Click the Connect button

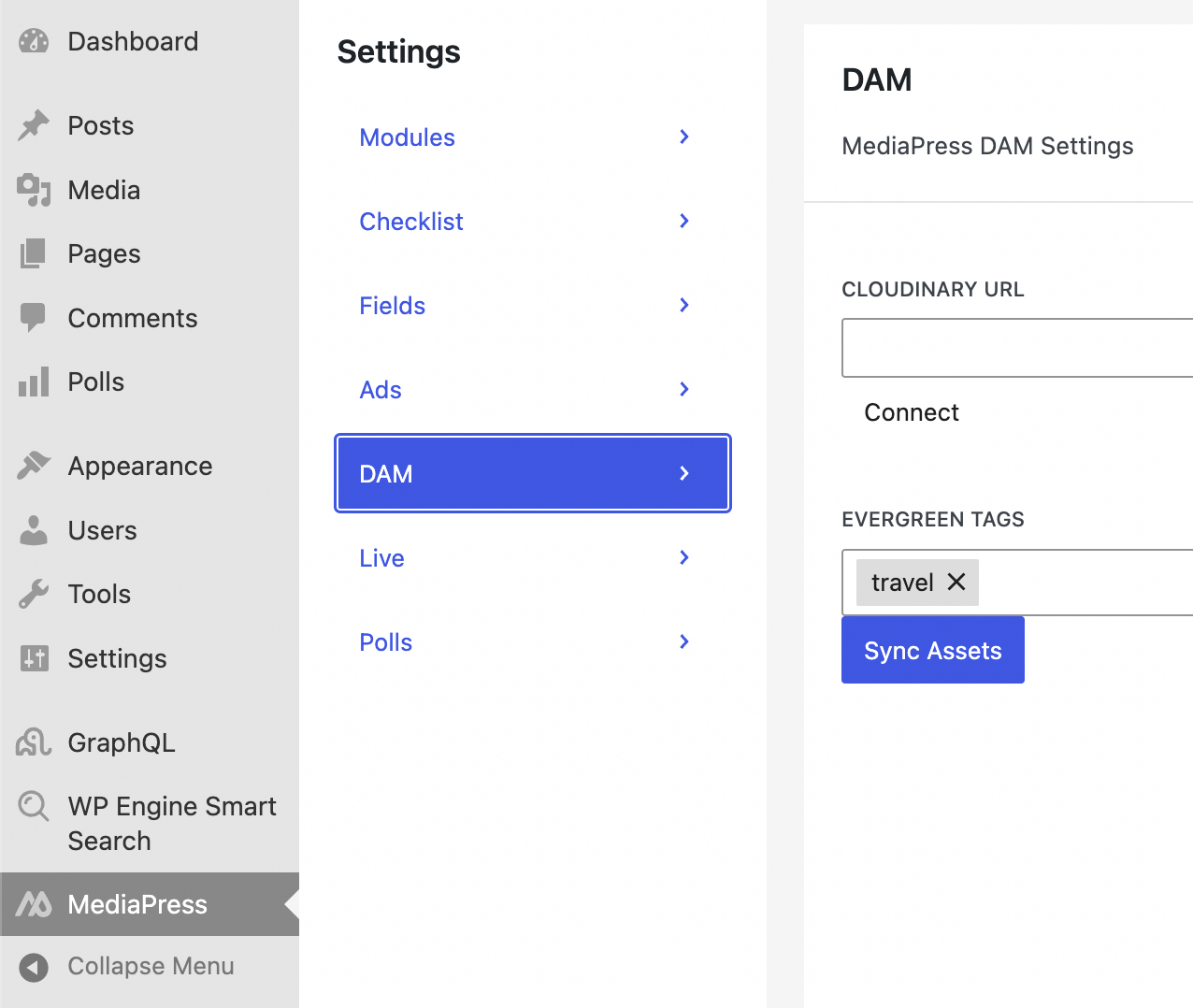pos(911,412)
